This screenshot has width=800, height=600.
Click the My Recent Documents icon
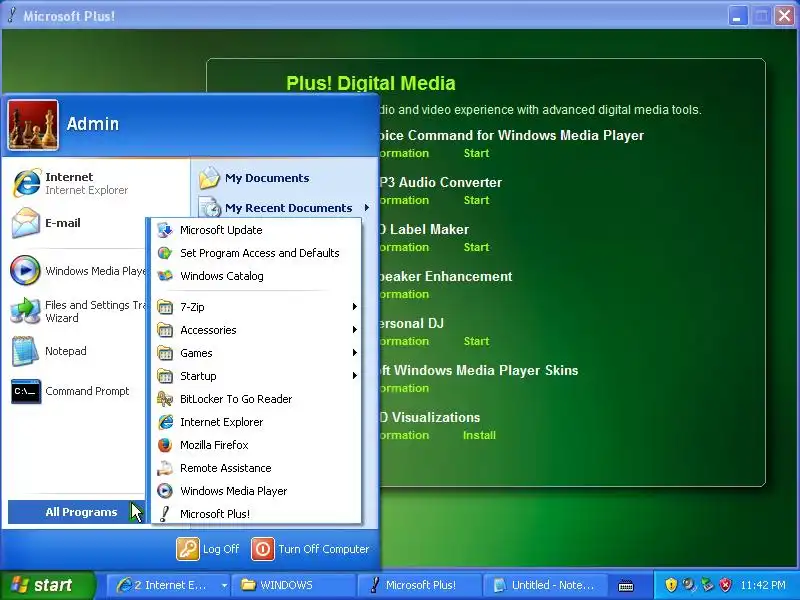pyautogui.click(x=209, y=208)
